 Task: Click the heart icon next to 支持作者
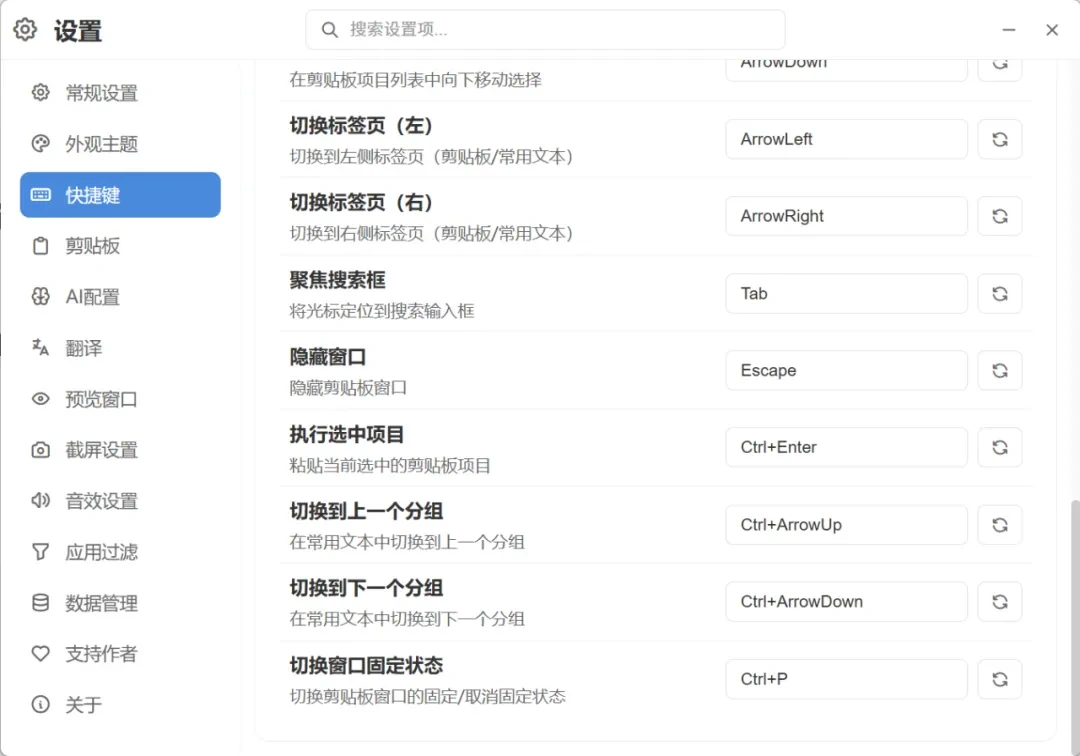click(x=41, y=653)
